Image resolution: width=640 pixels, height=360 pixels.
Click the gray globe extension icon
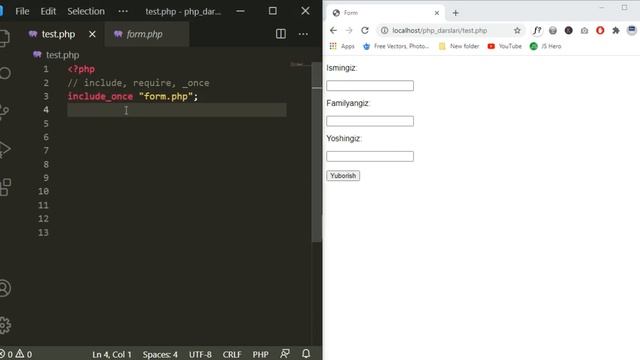click(x=553, y=31)
